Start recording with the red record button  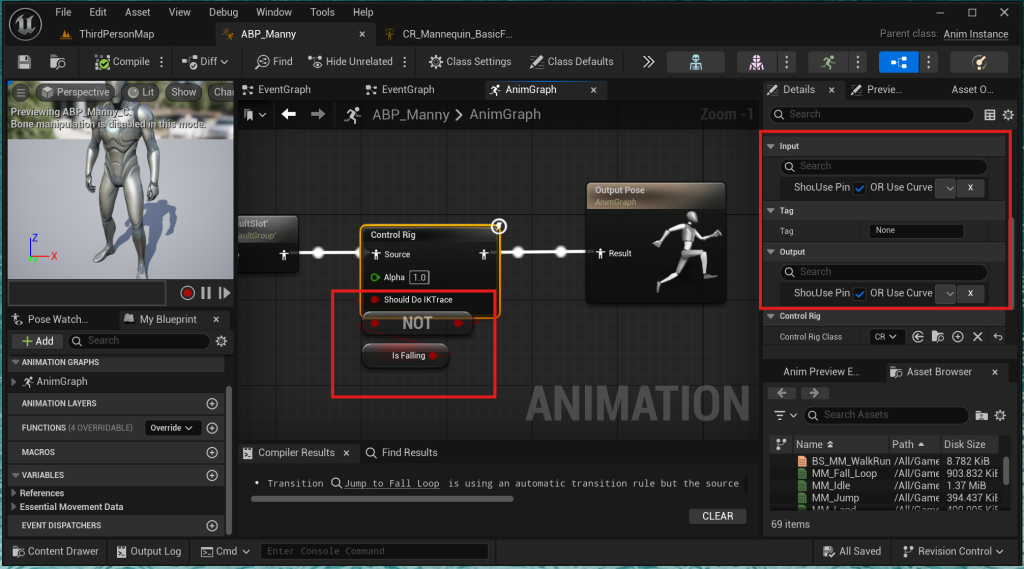[187, 293]
